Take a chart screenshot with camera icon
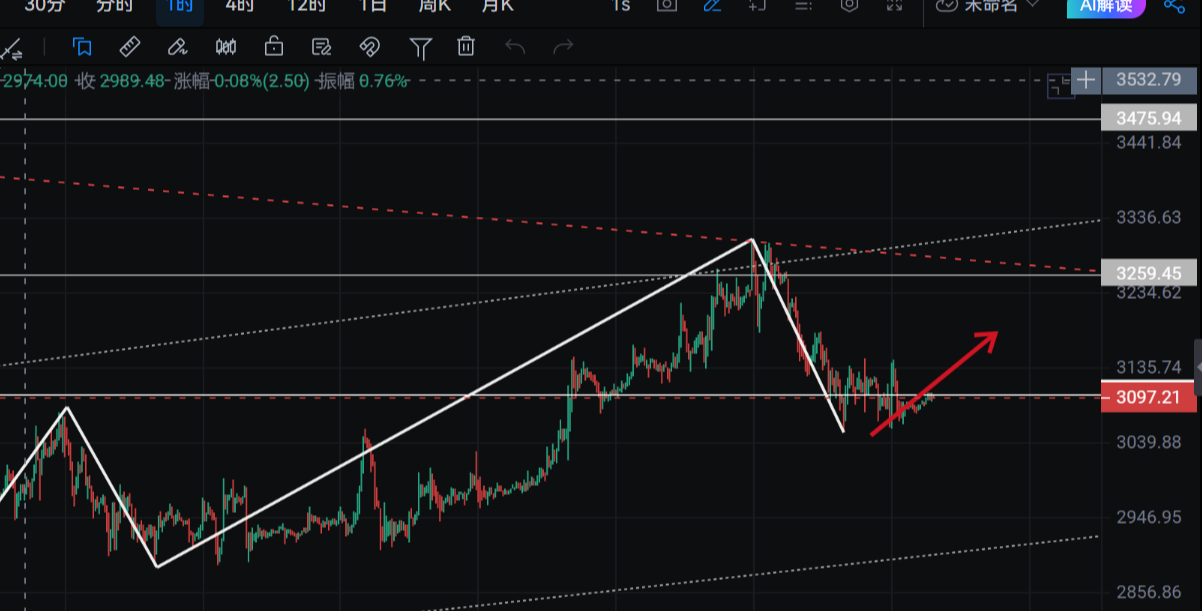 666,8
